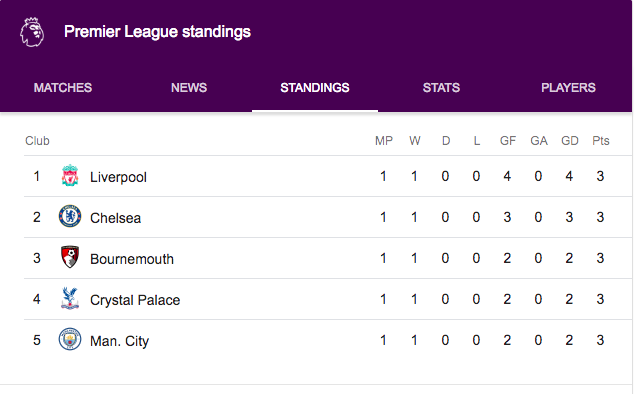Select Bournemouth team name
This screenshot has width=635, height=394.
132,259
